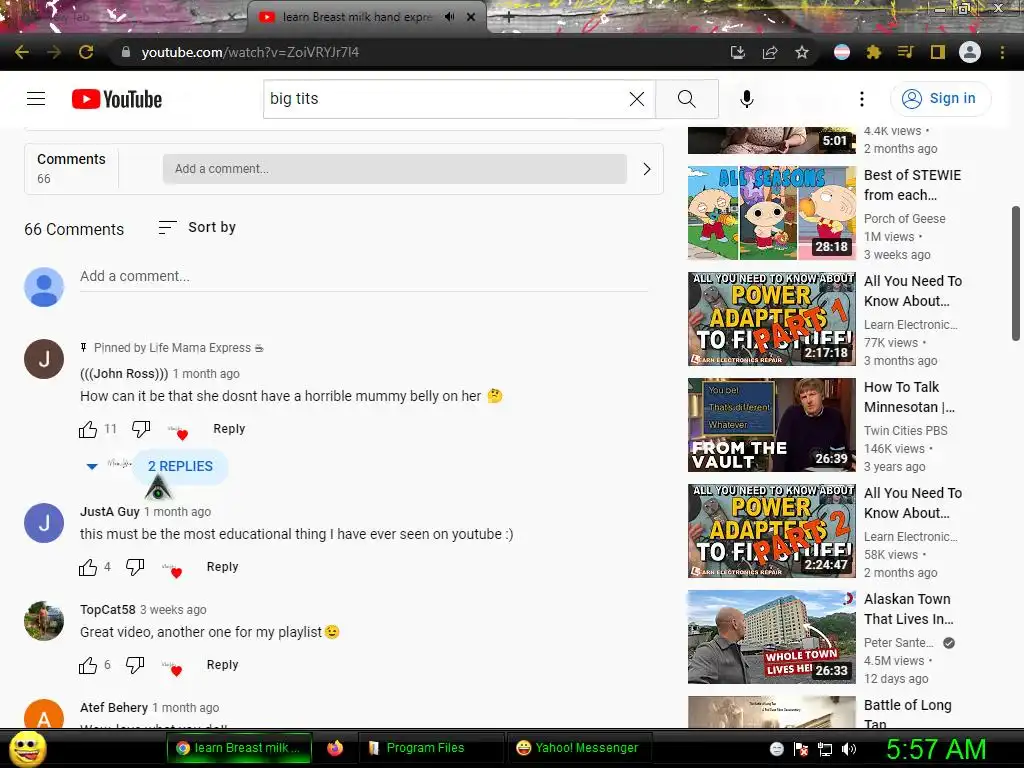Viewport: 1024px width, 768px height.
Task: Open Power Adapters Part 1 thumbnail
Action: click(x=771, y=319)
